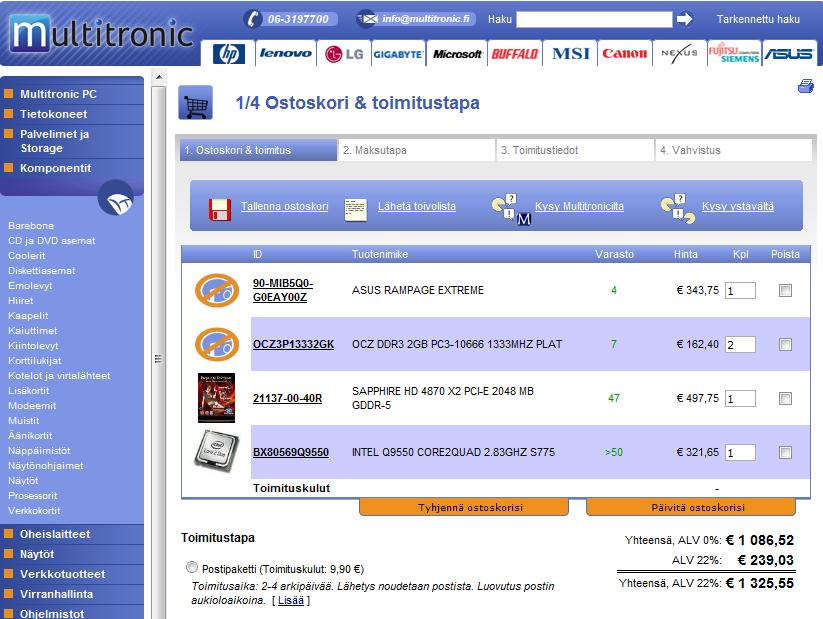Open the Nexus brand logo

point(680,53)
